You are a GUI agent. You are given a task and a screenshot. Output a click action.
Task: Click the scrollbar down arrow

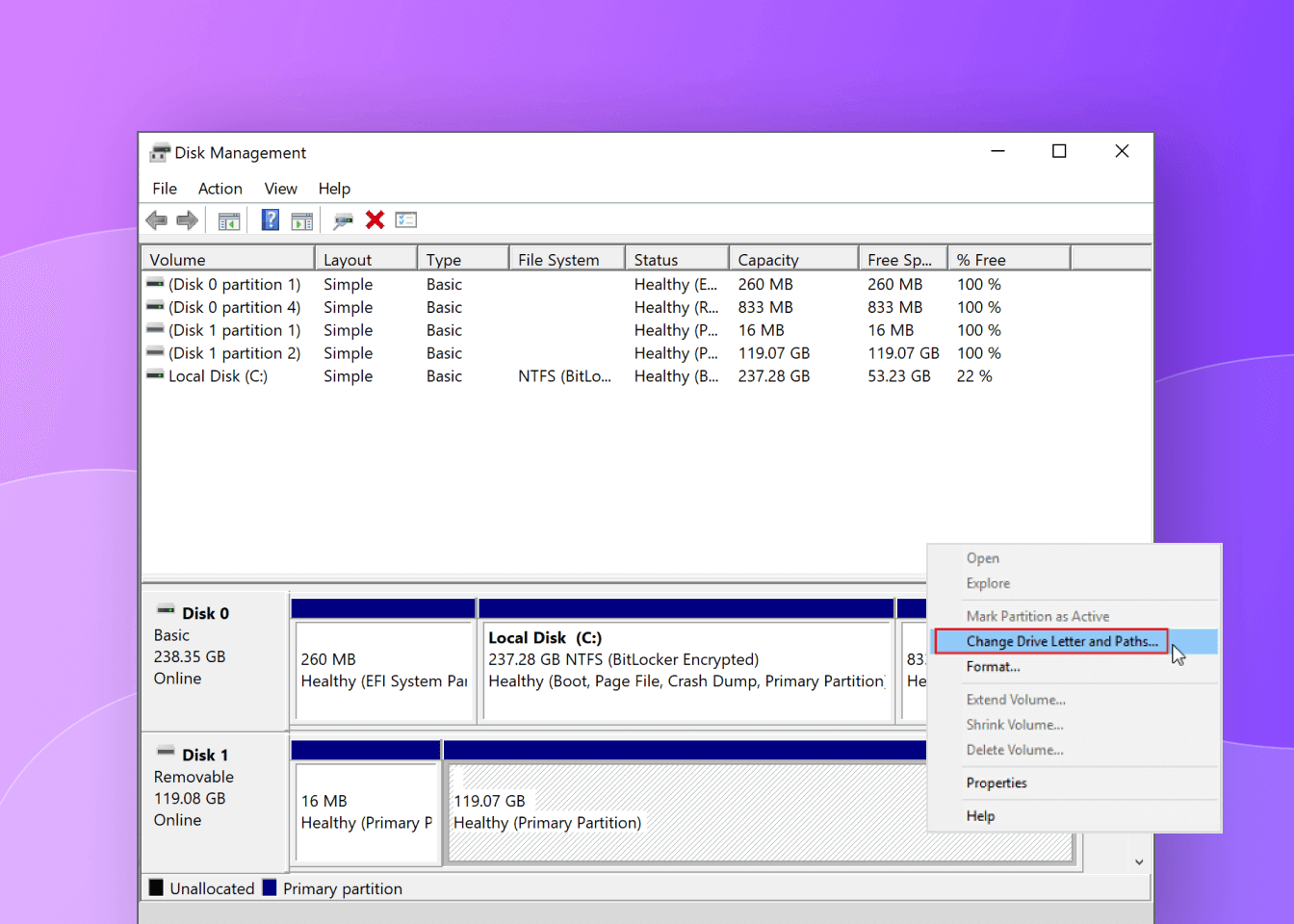coord(1139,861)
